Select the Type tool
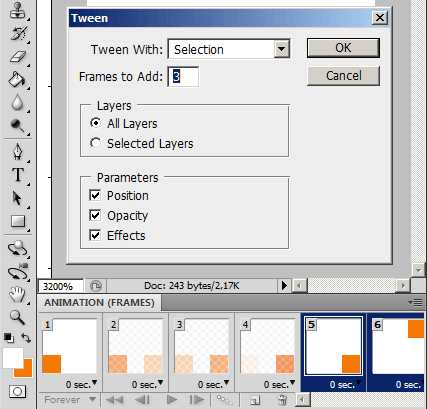 (18, 175)
